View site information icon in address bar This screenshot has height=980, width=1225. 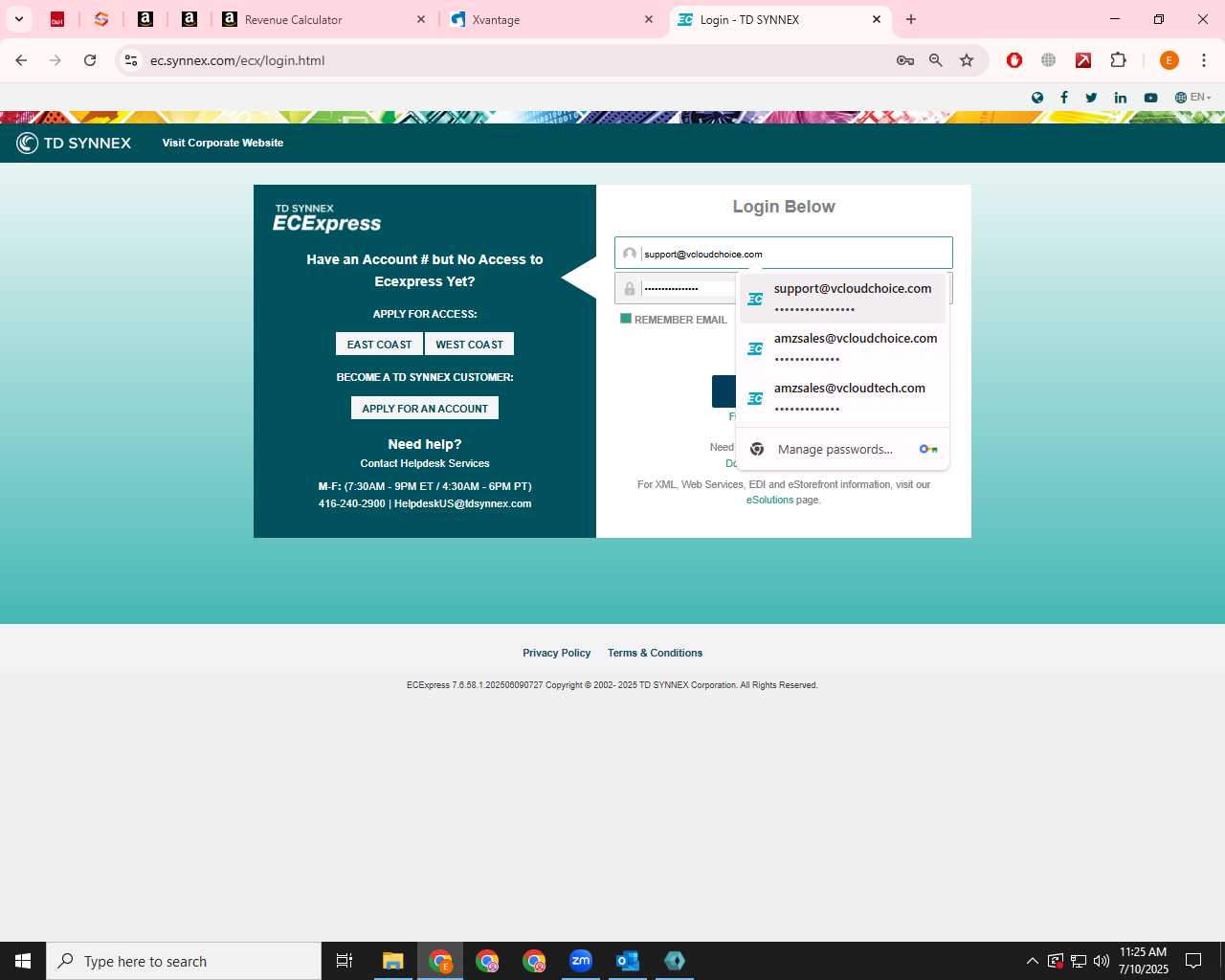(x=131, y=60)
